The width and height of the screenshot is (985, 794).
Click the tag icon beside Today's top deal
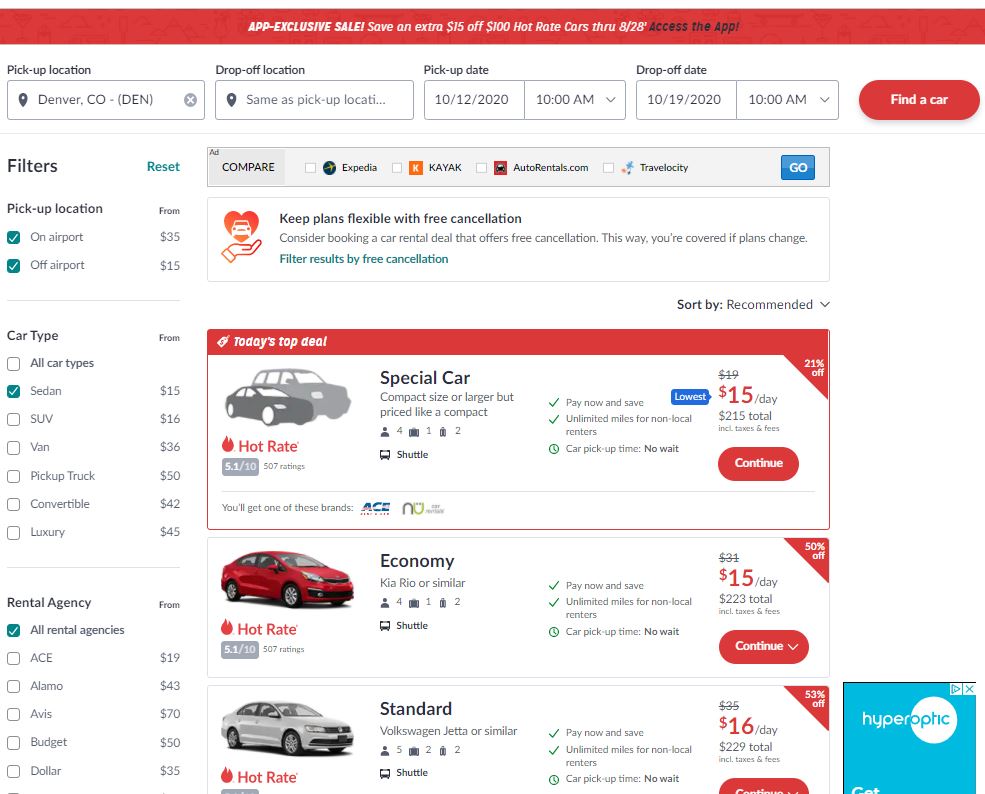[222, 342]
